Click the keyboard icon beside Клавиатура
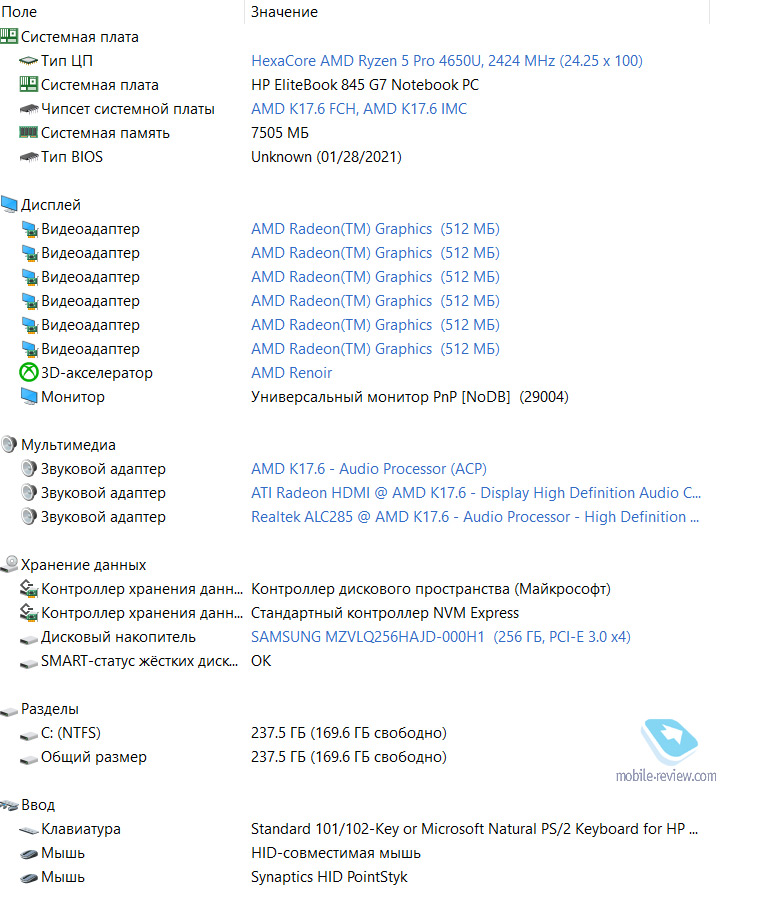The width and height of the screenshot is (769, 907). click(x=29, y=831)
